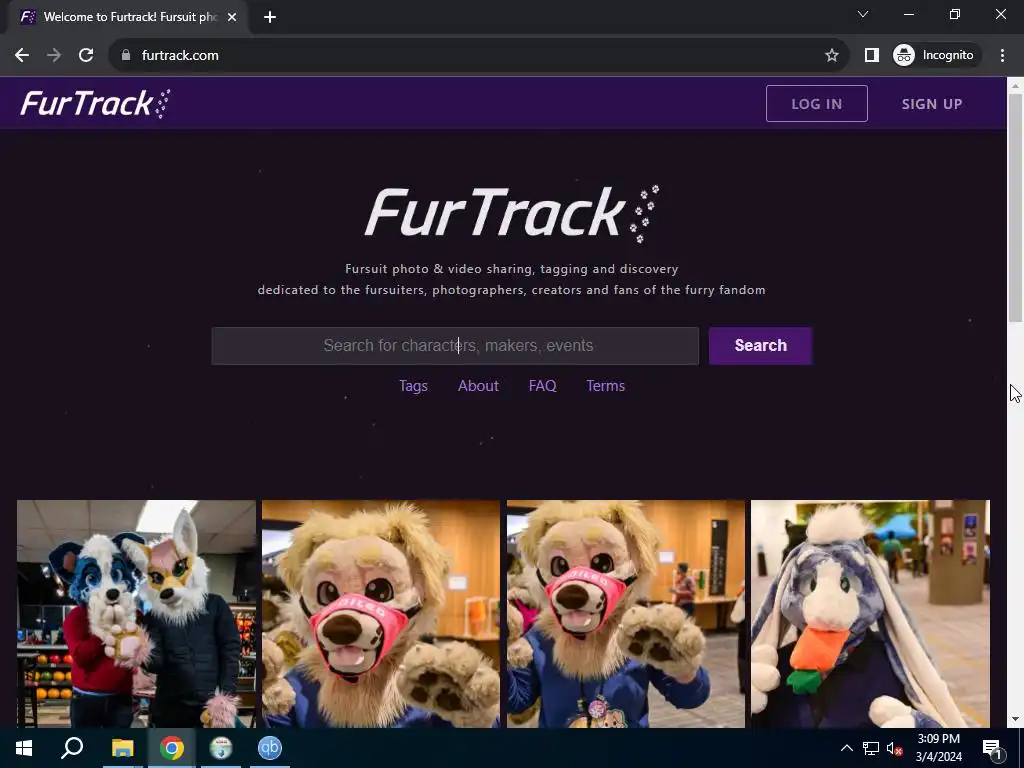The image size is (1024, 768).
Task: Click the globe application icon in taskbar
Action: pos(221,748)
